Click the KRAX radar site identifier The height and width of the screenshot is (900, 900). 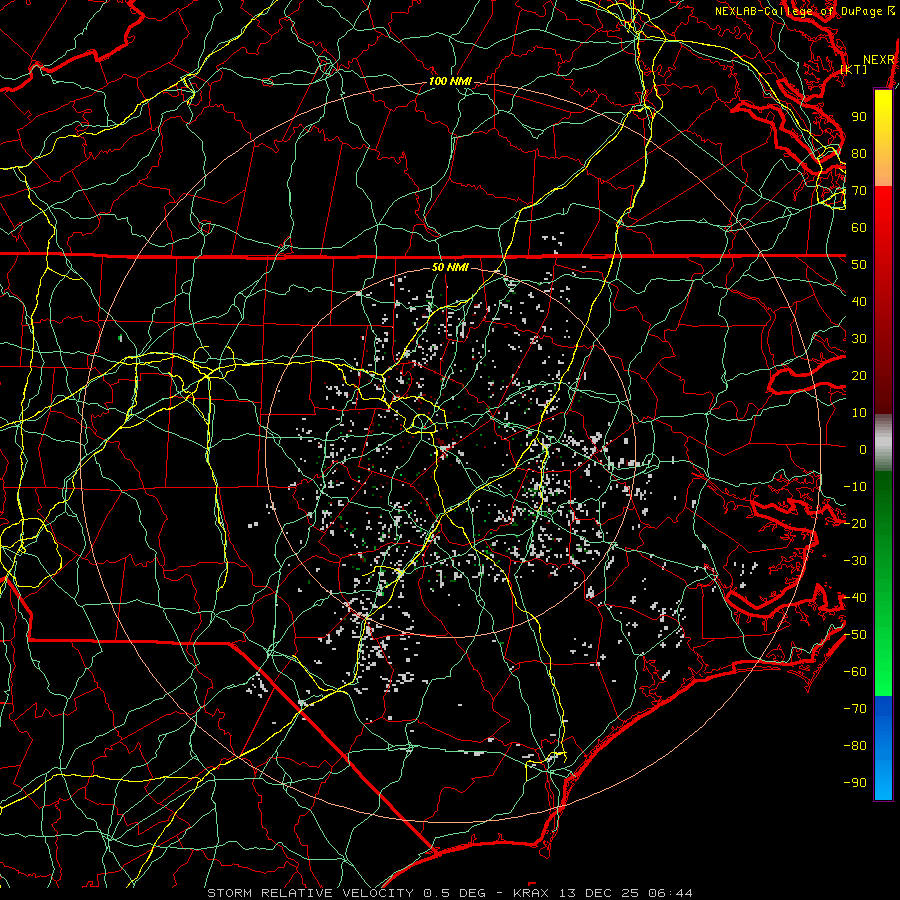pyautogui.click(x=531, y=893)
